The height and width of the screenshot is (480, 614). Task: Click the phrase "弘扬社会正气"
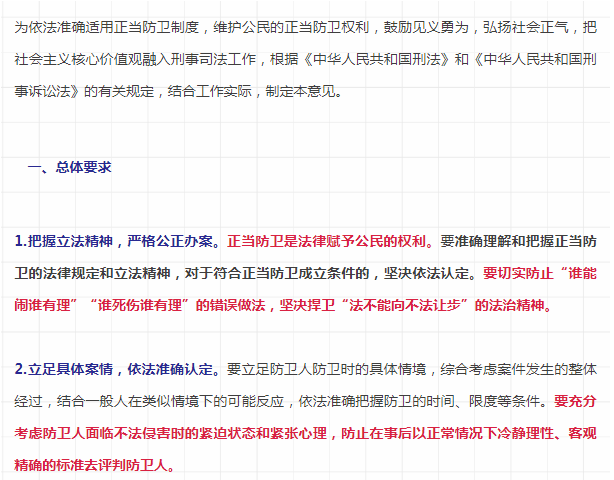[x=525, y=27]
